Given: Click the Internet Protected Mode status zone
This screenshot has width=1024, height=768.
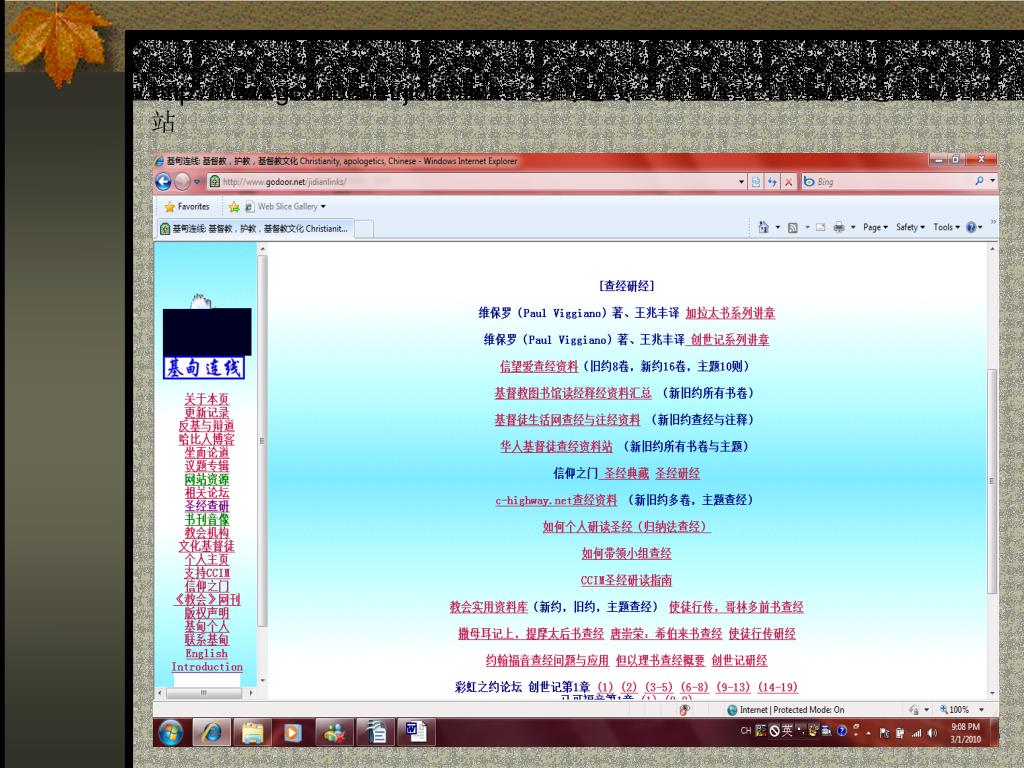Looking at the screenshot, I should click(786, 710).
